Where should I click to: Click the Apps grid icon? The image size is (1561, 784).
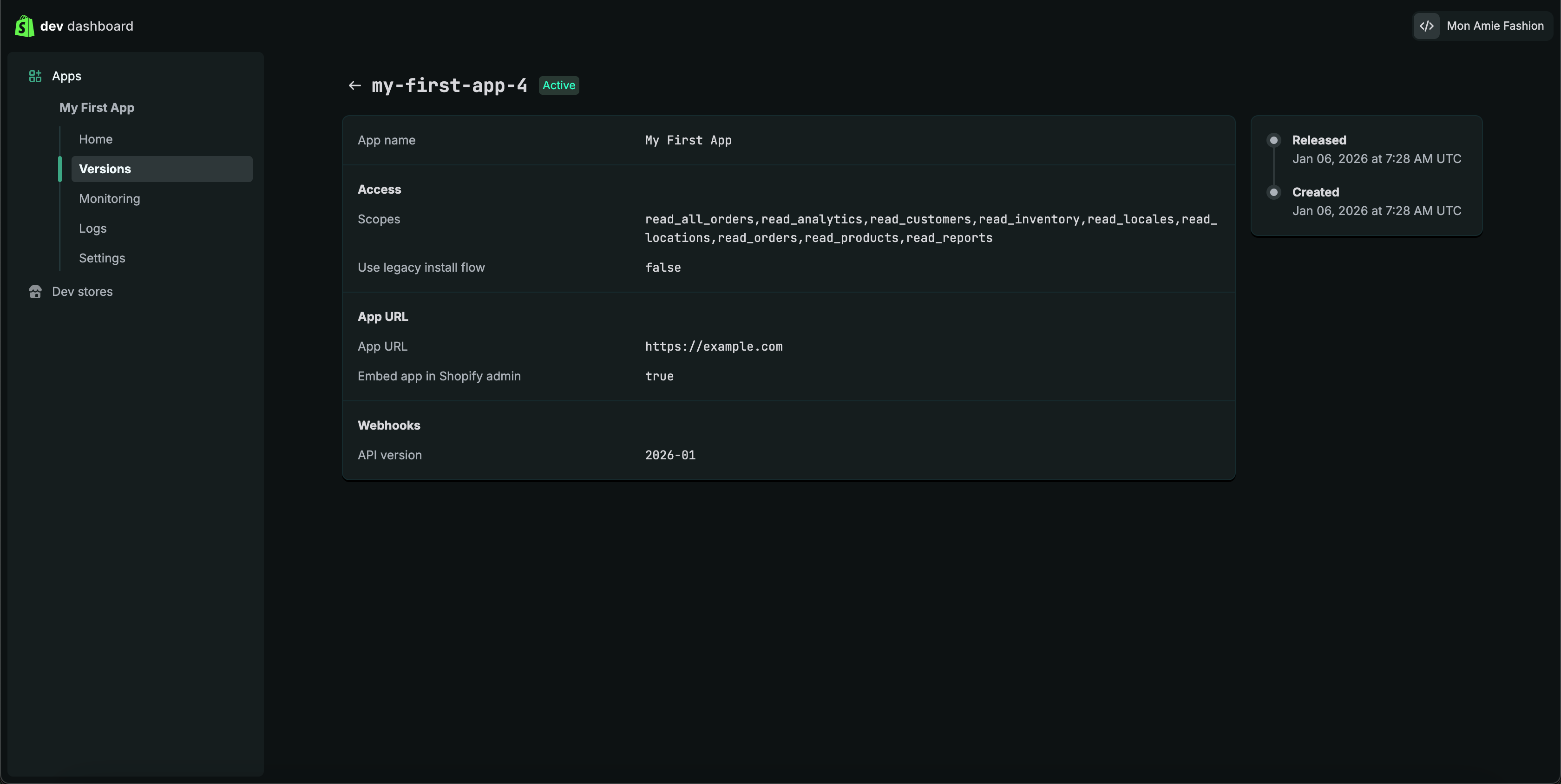pos(35,76)
